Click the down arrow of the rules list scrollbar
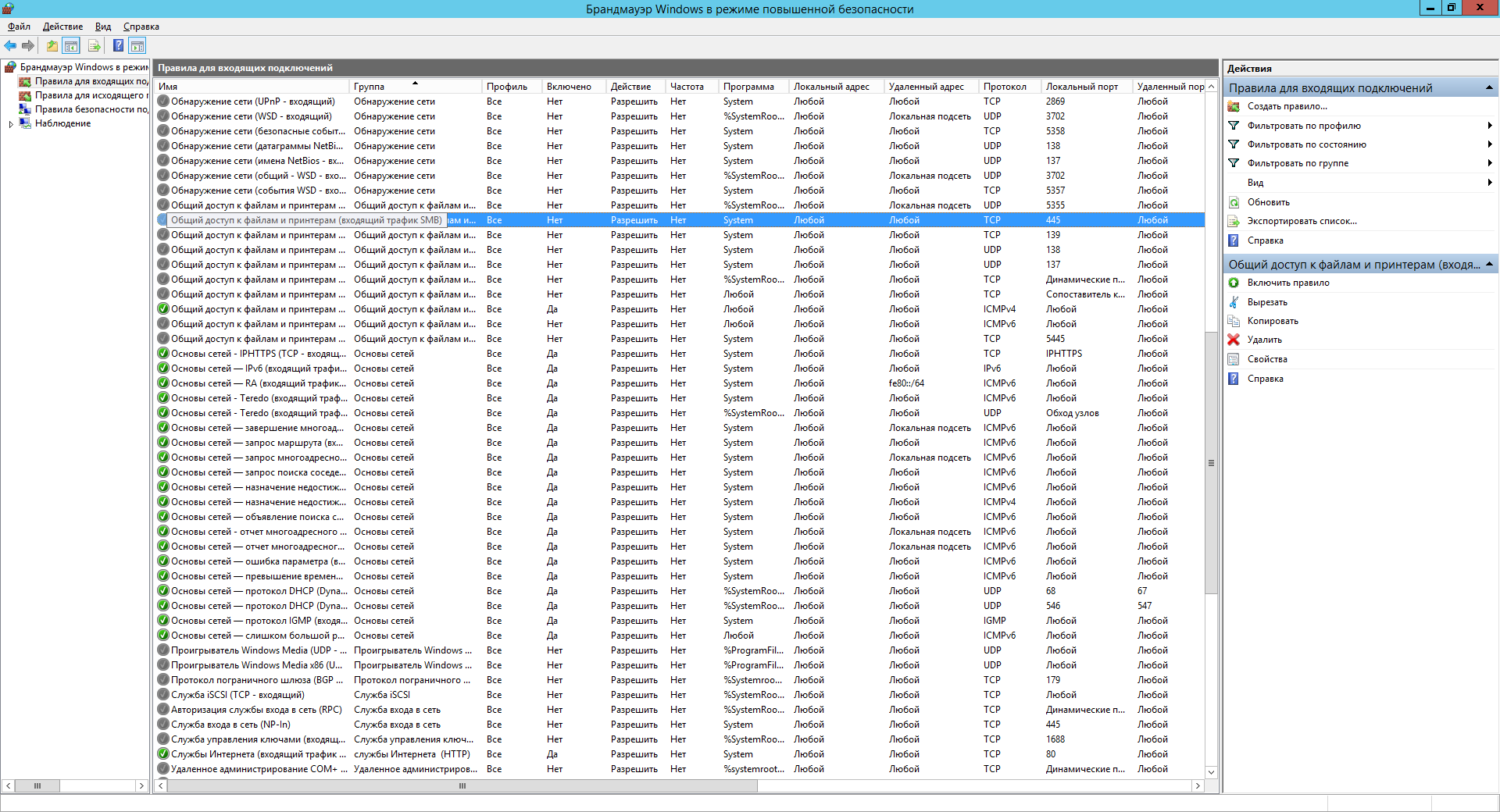Screen dimensions: 1500x812 pyautogui.click(x=1211, y=772)
